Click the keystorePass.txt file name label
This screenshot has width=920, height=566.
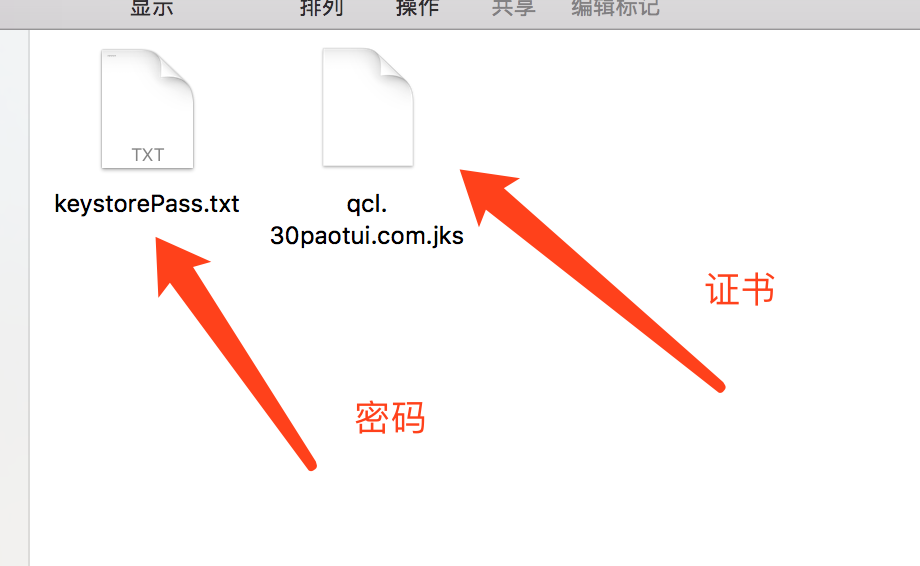click(x=147, y=204)
